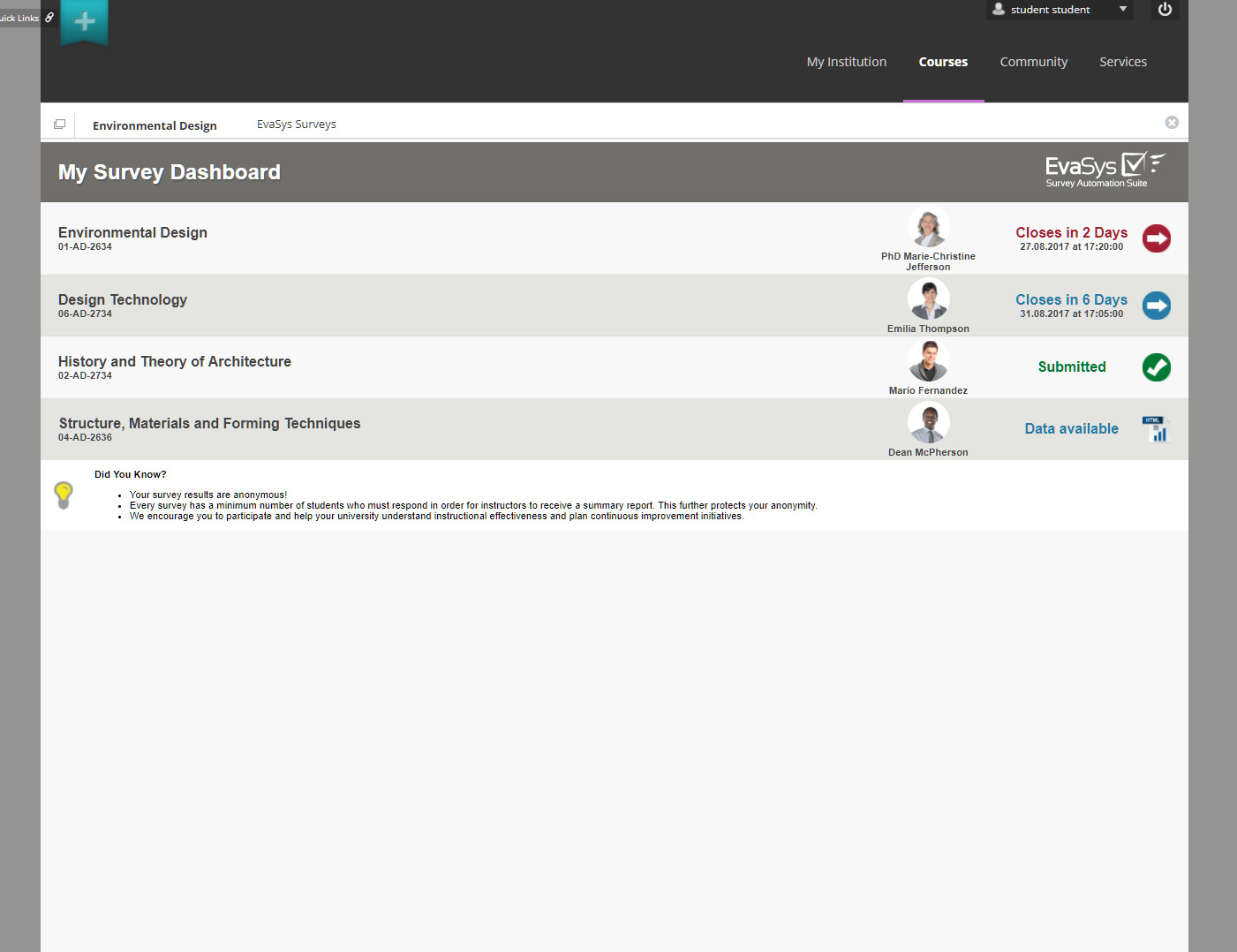Select the Courses tab

(943, 62)
